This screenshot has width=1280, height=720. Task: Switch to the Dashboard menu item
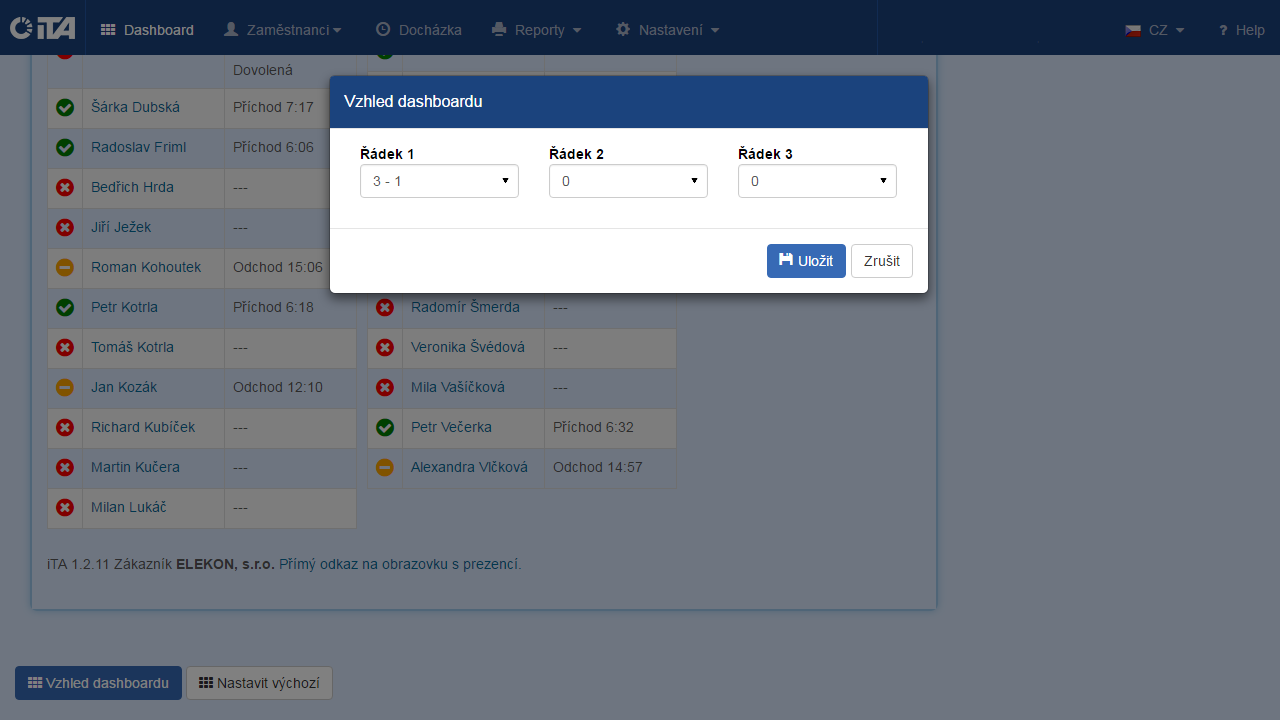pyautogui.click(x=146, y=29)
